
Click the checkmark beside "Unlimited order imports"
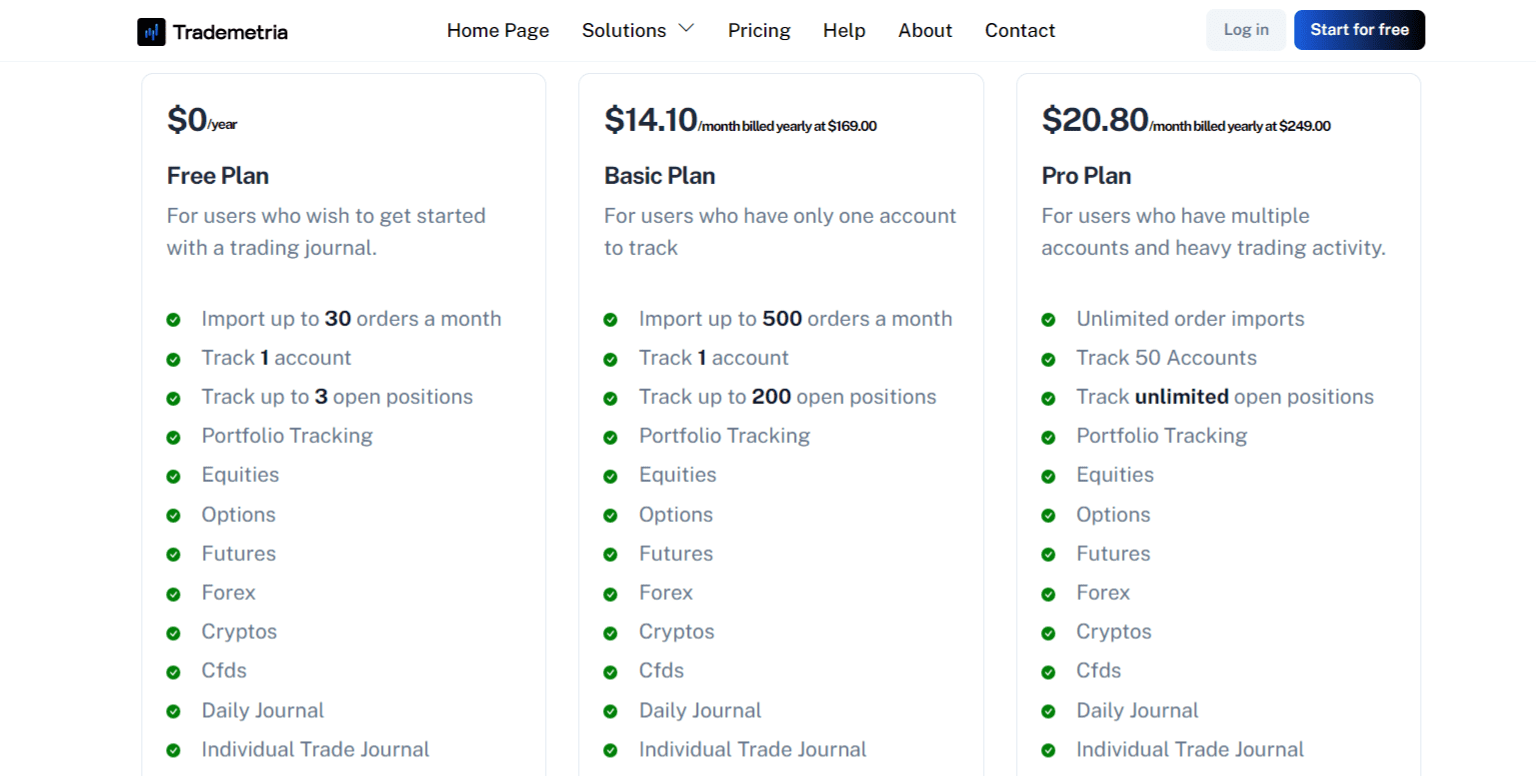1047,319
